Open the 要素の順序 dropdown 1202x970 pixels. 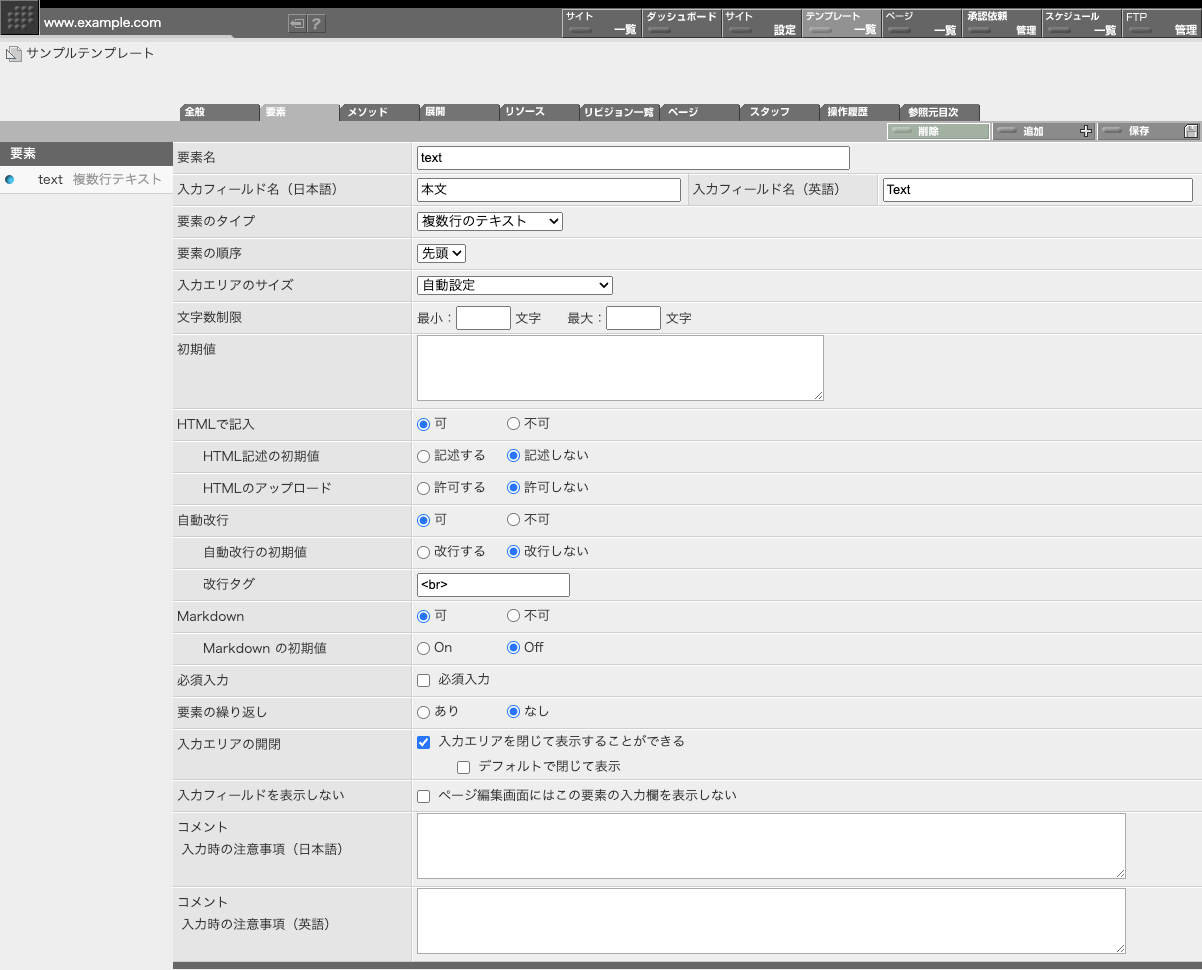pyautogui.click(x=440, y=253)
